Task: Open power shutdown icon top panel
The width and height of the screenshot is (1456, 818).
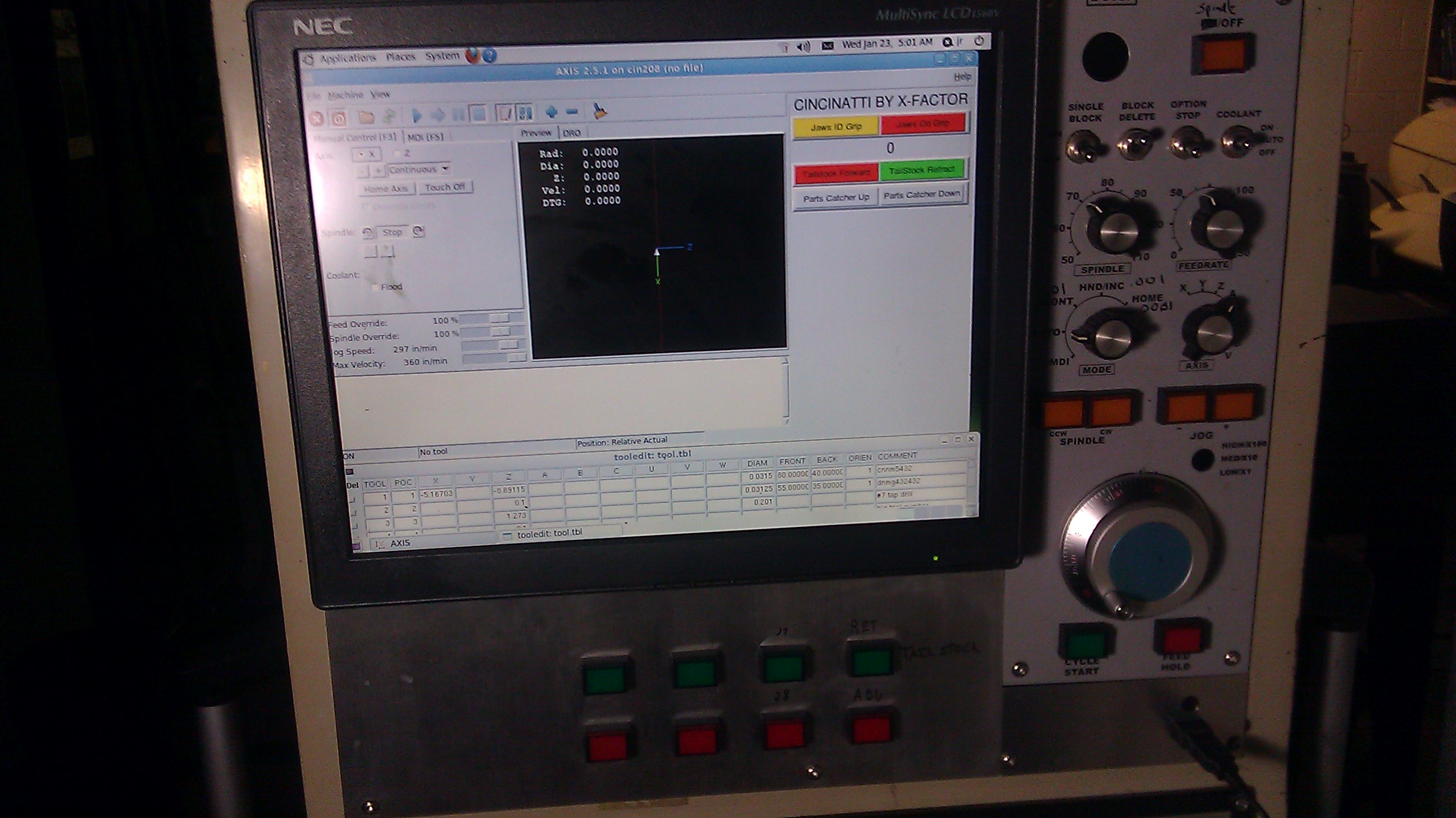Action: (x=980, y=41)
